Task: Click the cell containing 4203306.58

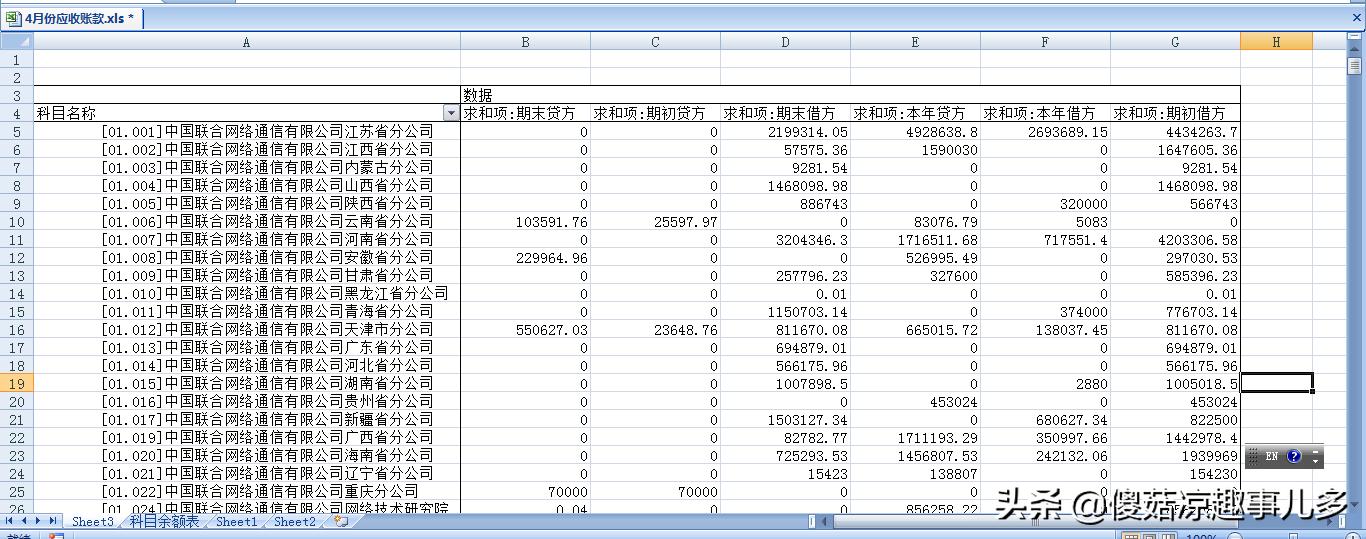Action: click(1175, 239)
